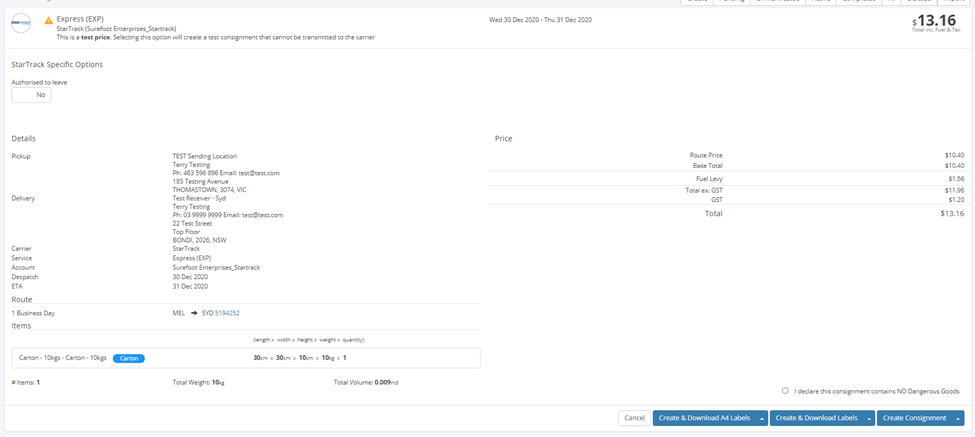Click the THOMASTOWN, 3074, VIC line

pos(210,190)
